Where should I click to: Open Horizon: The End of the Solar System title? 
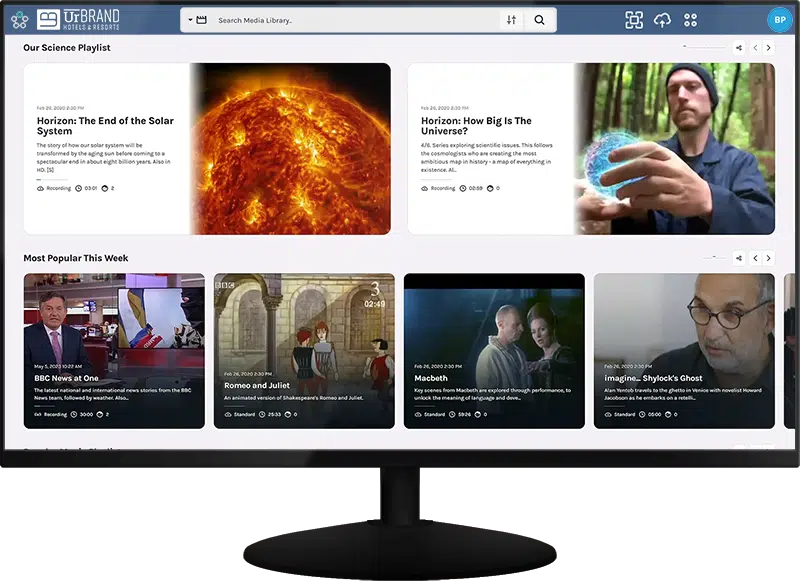(x=105, y=125)
